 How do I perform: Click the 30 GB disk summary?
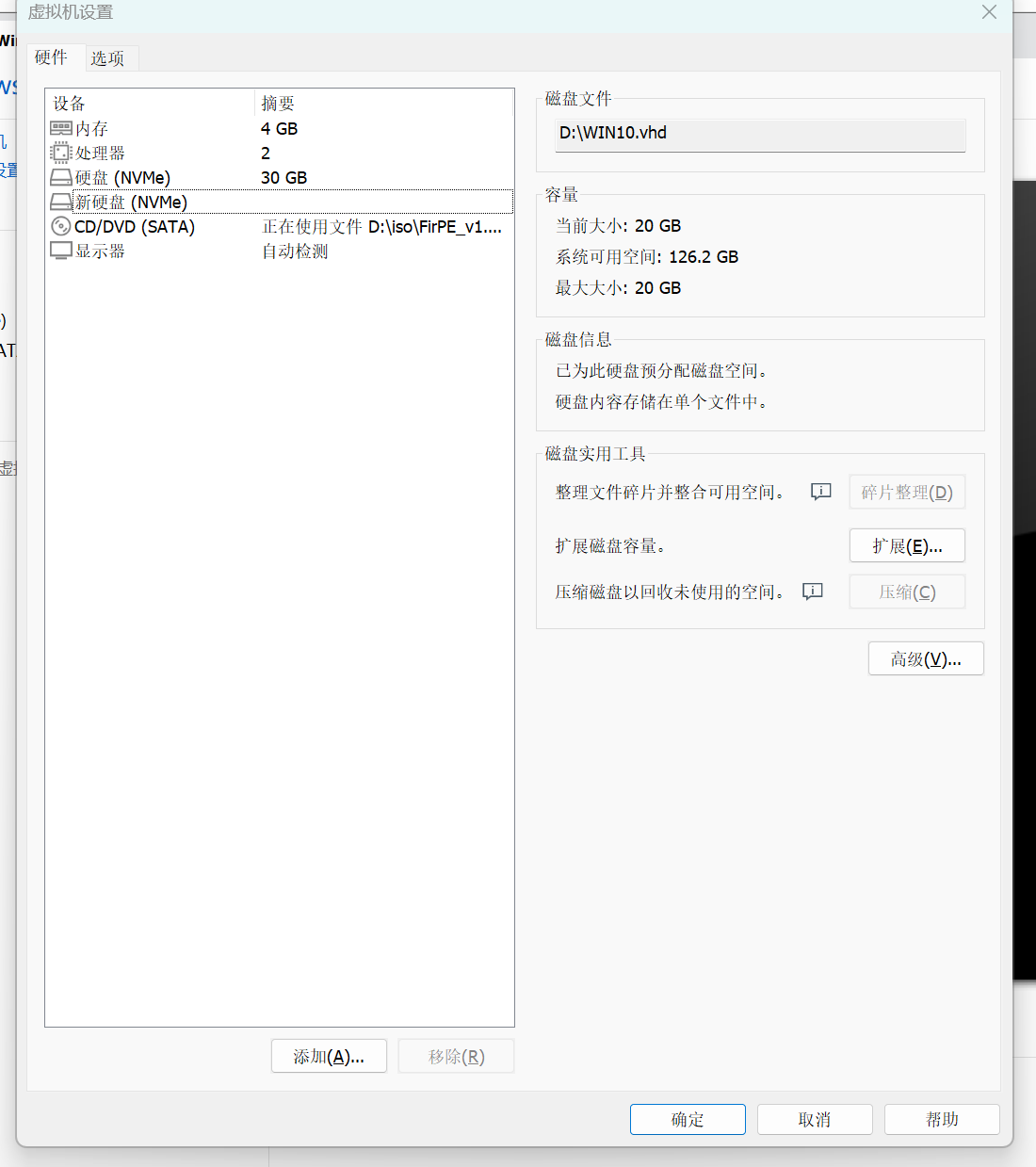[x=284, y=177]
